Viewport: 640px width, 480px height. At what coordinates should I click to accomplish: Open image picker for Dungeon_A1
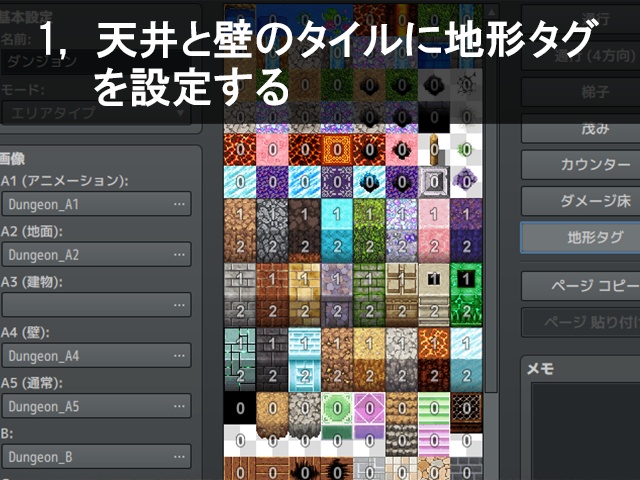96,204
